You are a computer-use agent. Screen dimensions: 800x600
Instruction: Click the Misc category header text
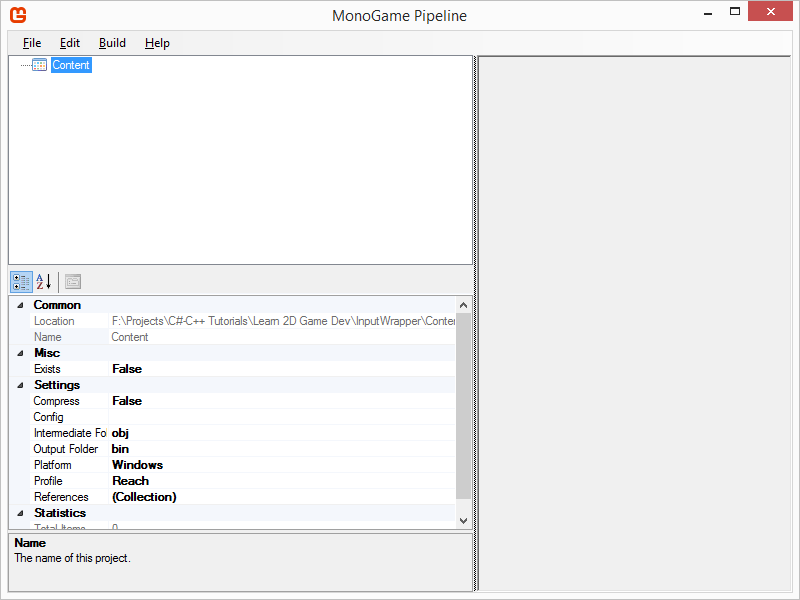pos(47,353)
